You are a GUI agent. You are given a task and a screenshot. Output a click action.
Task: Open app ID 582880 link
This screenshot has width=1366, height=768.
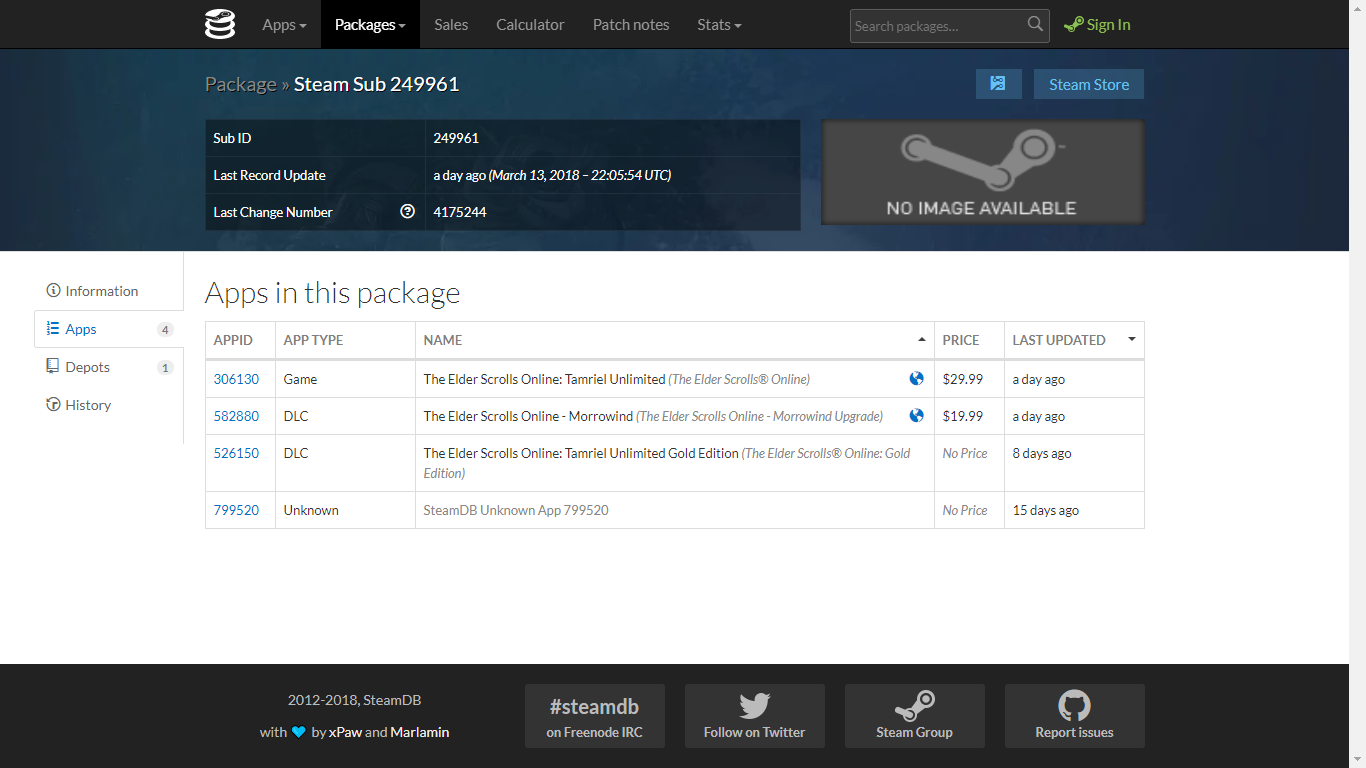coord(236,416)
